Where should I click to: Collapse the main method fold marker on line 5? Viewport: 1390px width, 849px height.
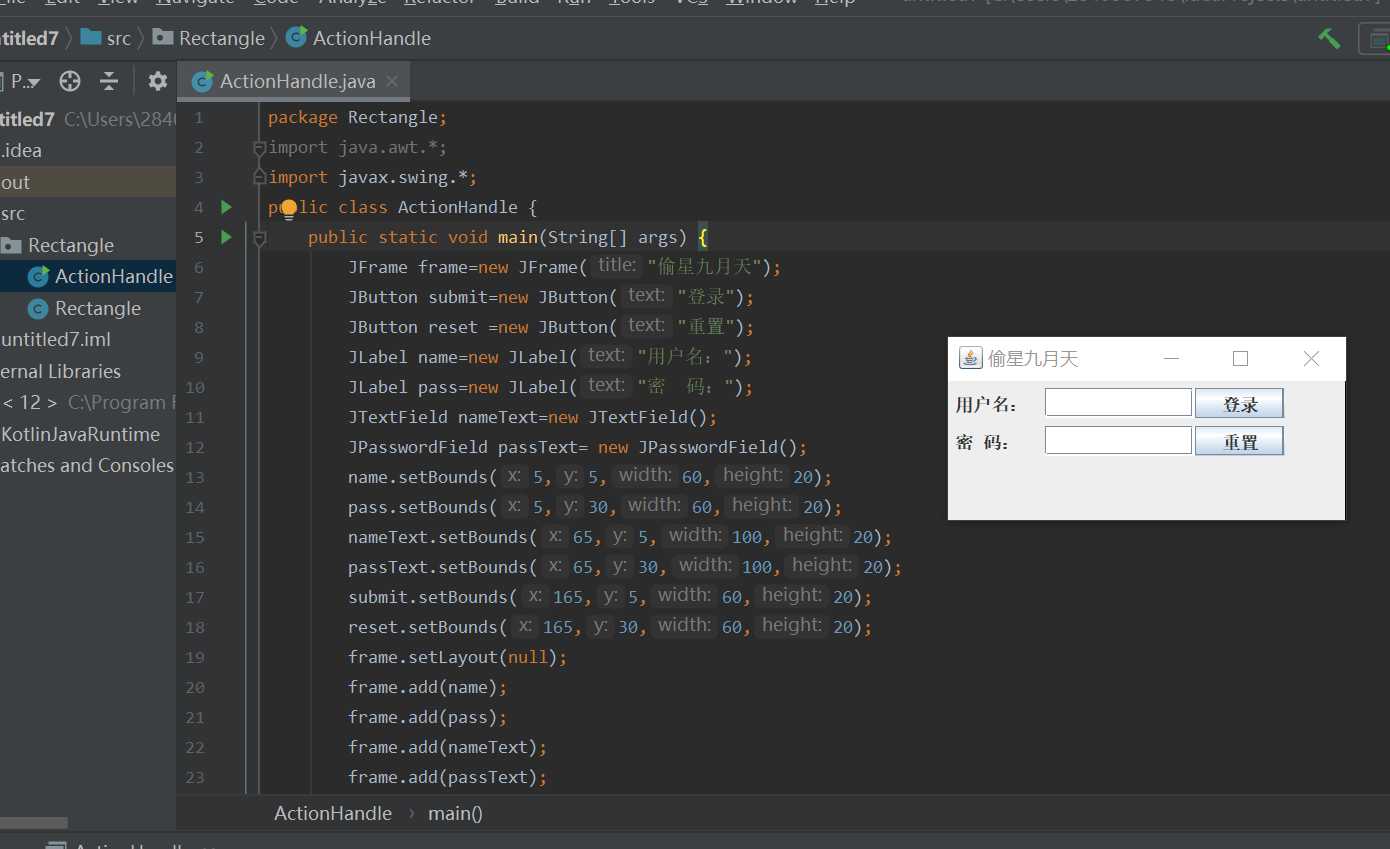pos(260,237)
